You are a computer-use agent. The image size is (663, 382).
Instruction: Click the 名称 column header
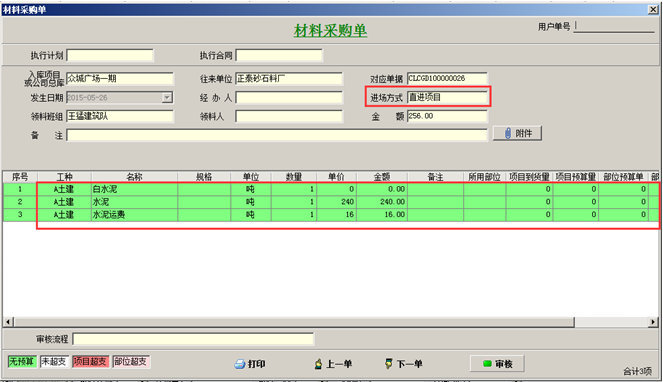tap(134, 177)
